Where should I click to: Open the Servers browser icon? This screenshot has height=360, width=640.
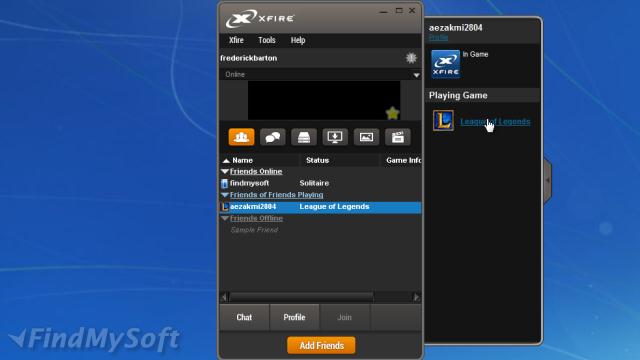click(304, 137)
